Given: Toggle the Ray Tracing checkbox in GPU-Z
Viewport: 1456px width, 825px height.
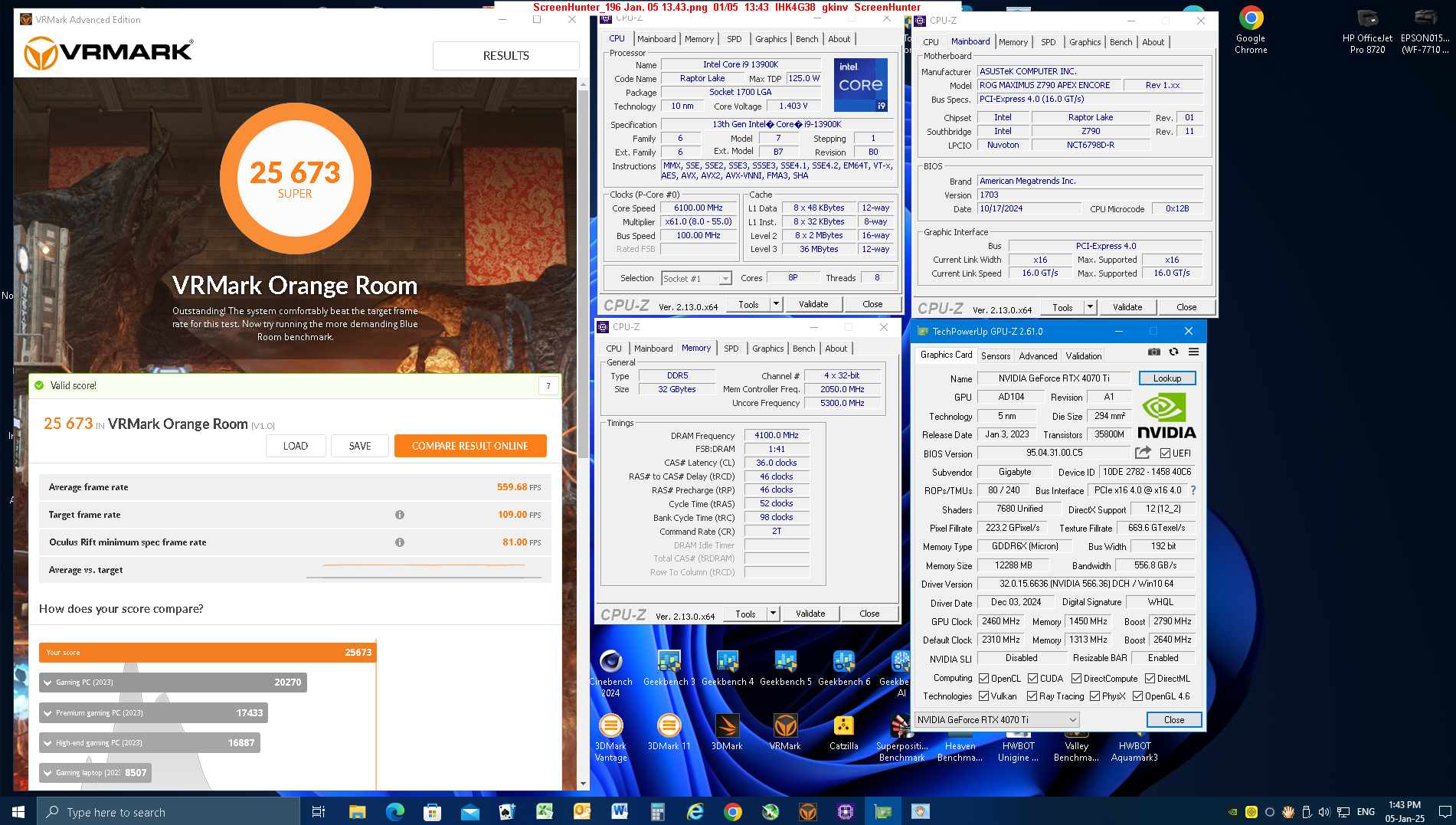Looking at the screenshot, I should 1032,696.
